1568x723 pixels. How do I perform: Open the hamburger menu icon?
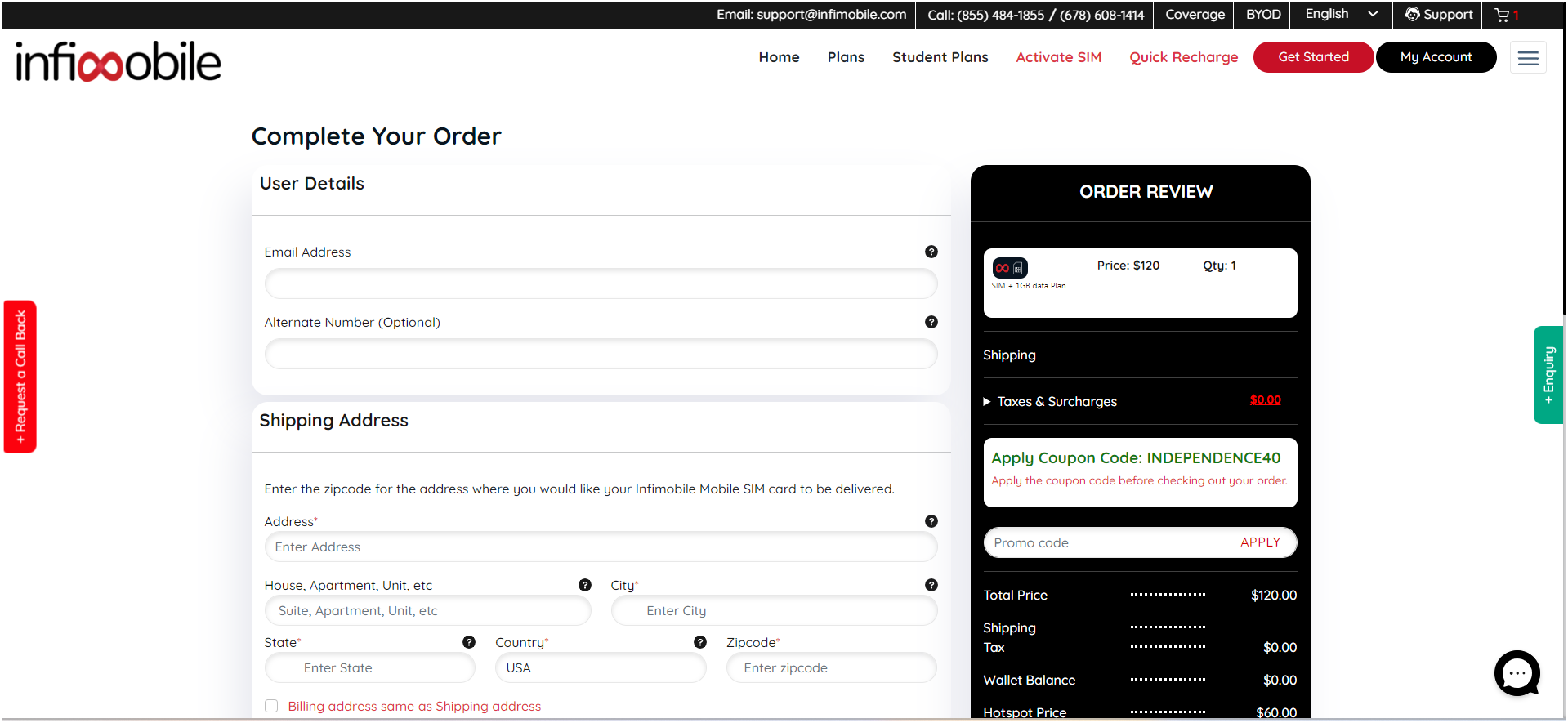(1528, 57)
